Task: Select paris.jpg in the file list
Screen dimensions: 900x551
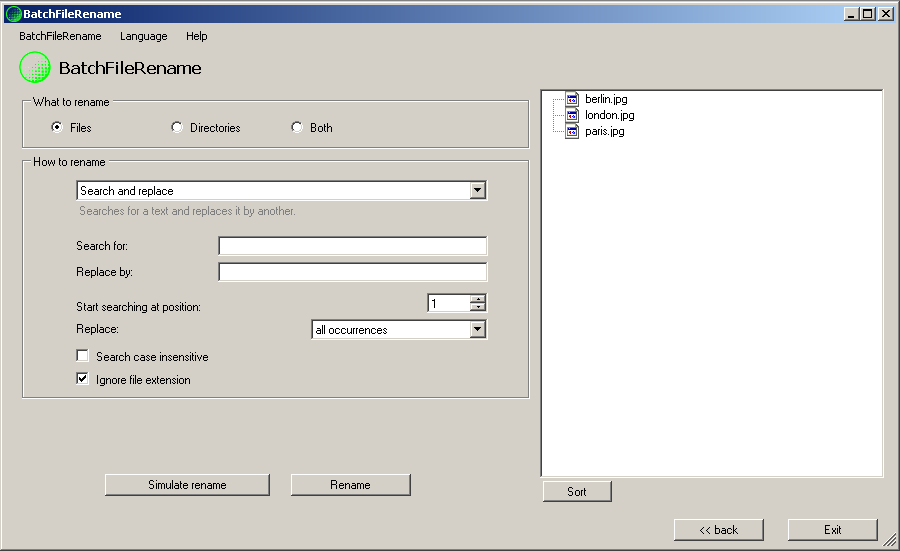Action: coord(604,131)
